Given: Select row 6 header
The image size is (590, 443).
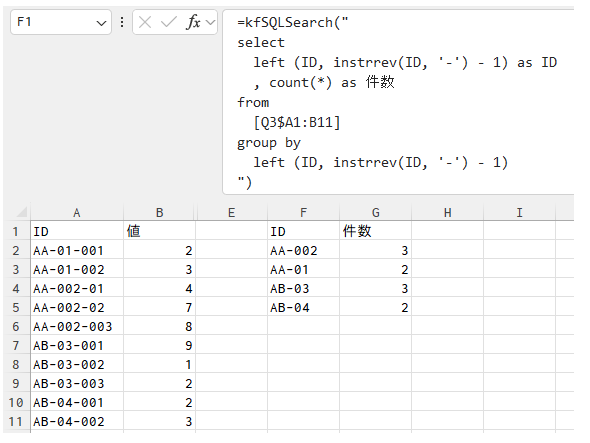Looking at the screenshot, I should pos(16,326).
